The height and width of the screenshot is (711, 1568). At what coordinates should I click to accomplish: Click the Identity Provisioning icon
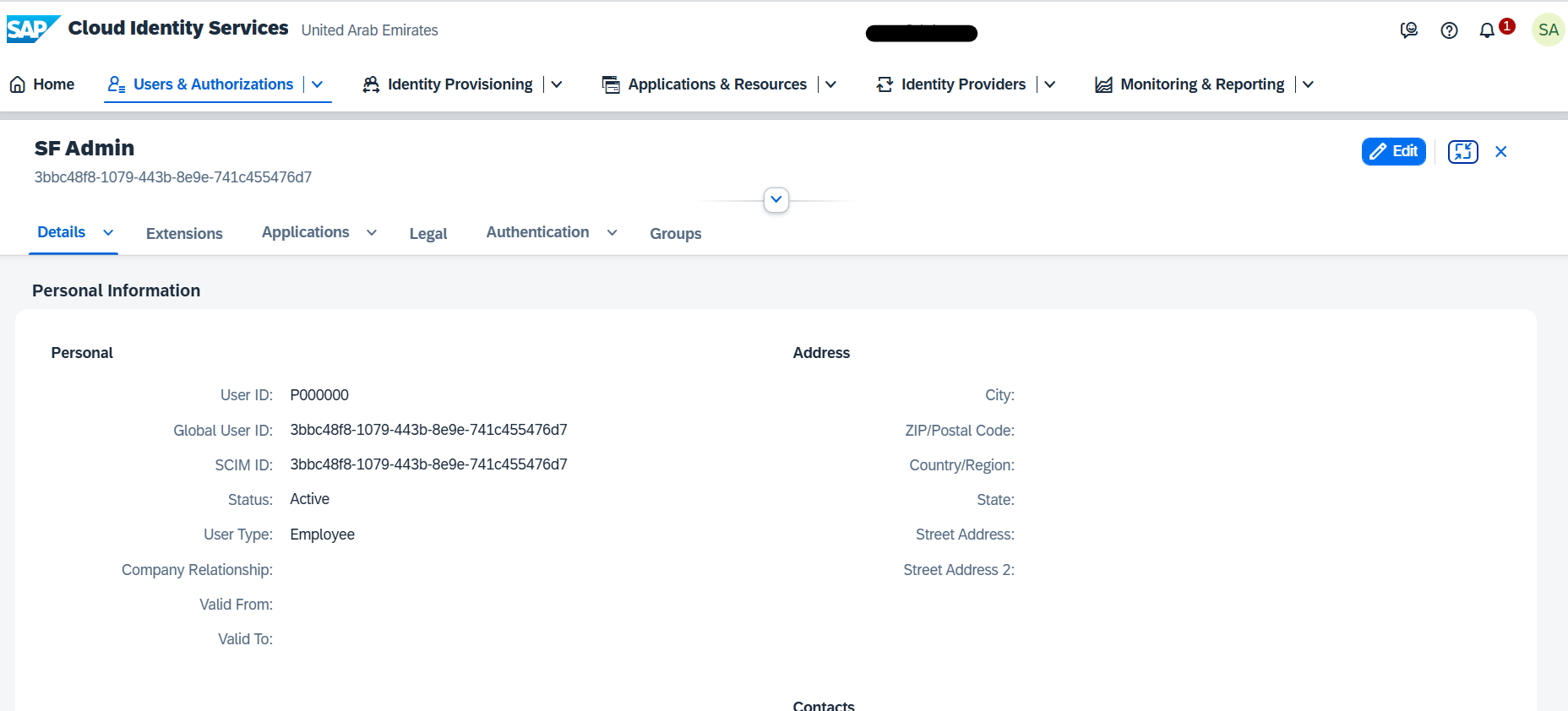(x=371, y=84)
